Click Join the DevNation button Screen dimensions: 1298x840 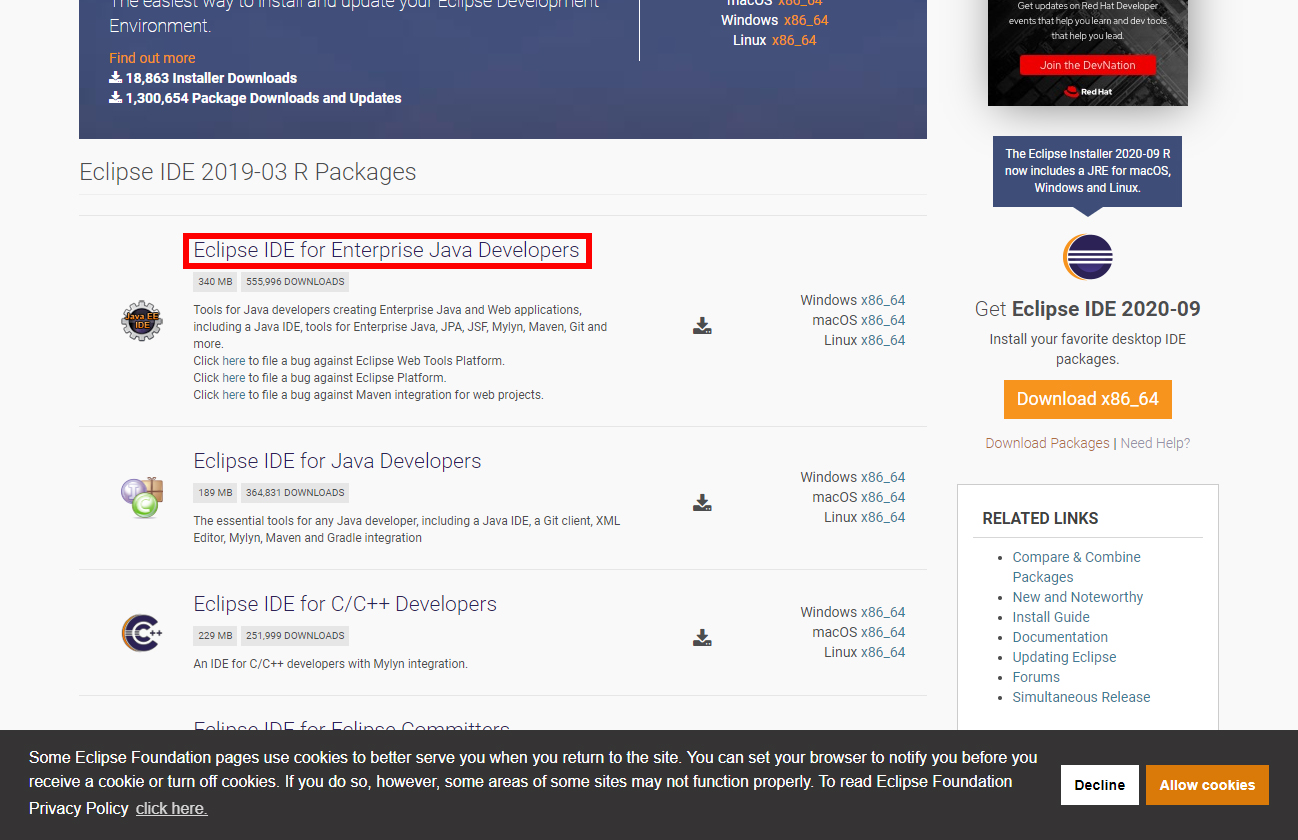tap(1088, 65)
